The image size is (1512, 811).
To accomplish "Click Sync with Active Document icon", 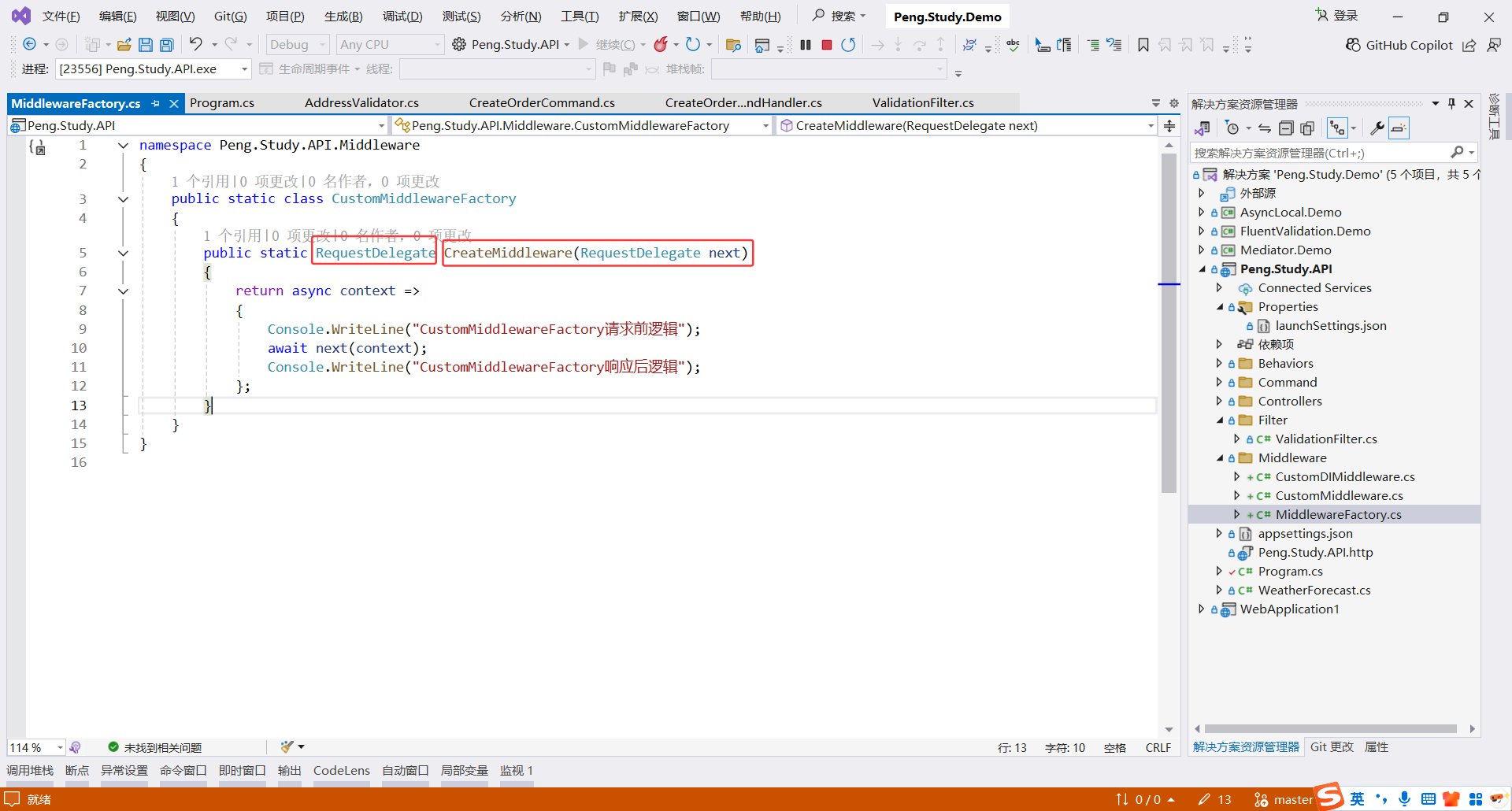I will click(x=1265, y=128).
